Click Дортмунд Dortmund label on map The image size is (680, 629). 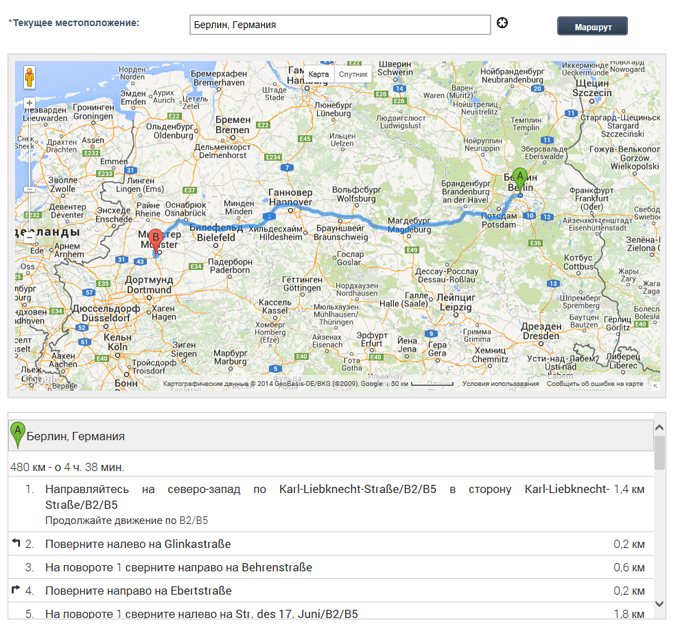pos(149,285)
